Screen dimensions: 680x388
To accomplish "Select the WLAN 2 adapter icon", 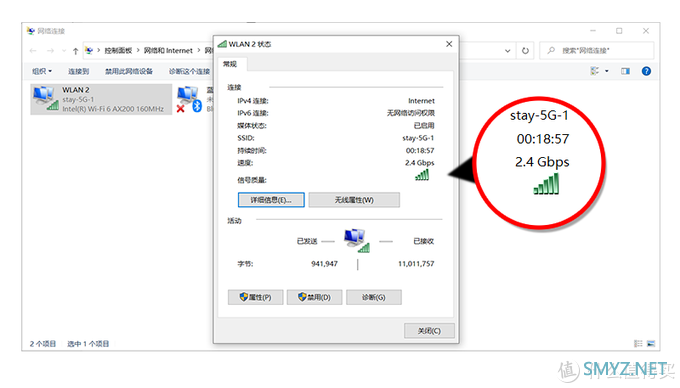I will (46, 98).
